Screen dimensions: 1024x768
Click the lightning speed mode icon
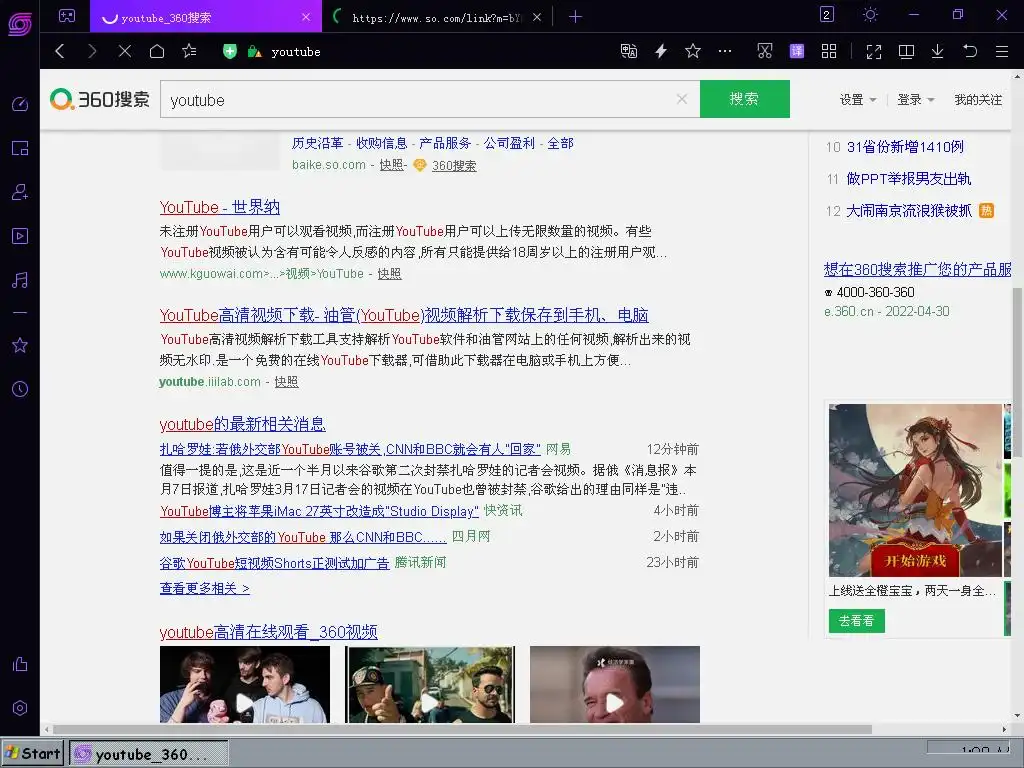tap(661, 51)
